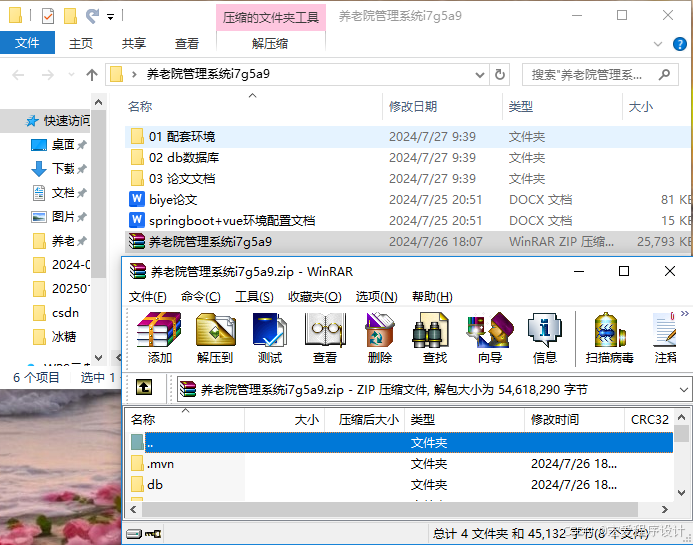The width and height of the screenshot is (693, 545).
Task: Open the csdn folder in sidebar
Action: (x=57, y=313)
